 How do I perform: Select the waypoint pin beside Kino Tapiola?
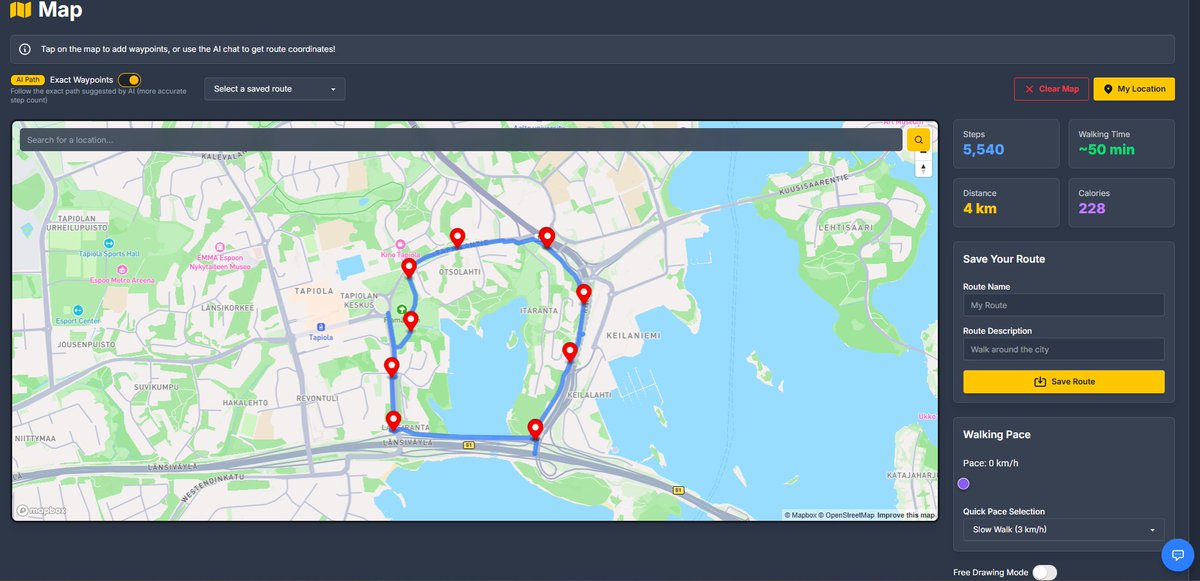(409, 269)
